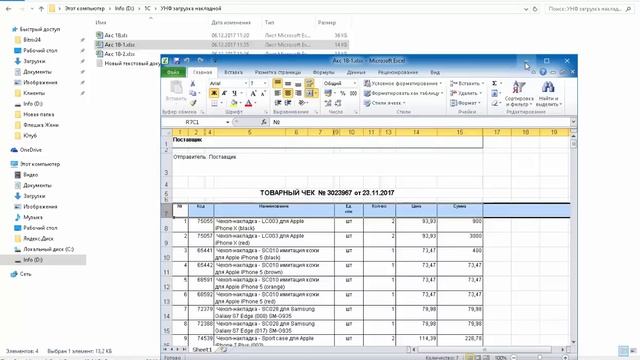Screen dimensions: 640x360
Task: Expand Условное форматирование menu
Action: click(403, 83)
